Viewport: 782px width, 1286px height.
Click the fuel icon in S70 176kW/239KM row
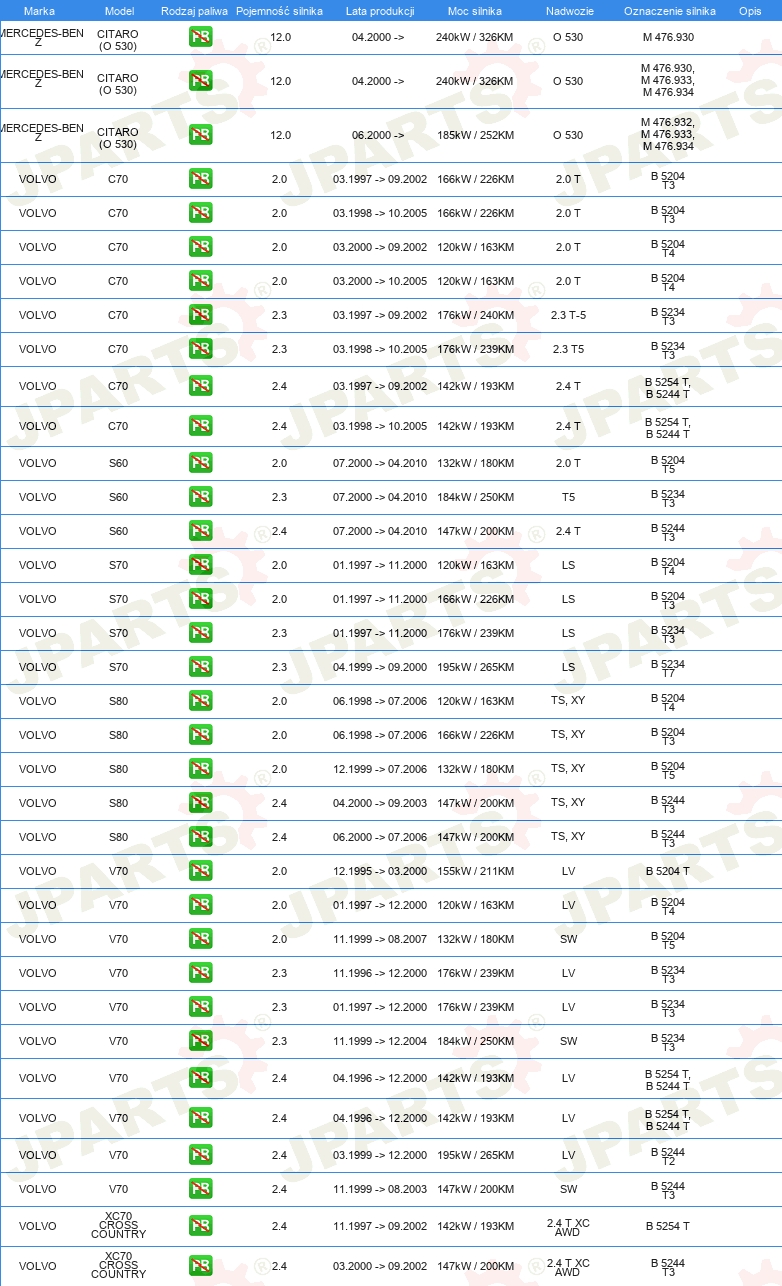point(200,633)
